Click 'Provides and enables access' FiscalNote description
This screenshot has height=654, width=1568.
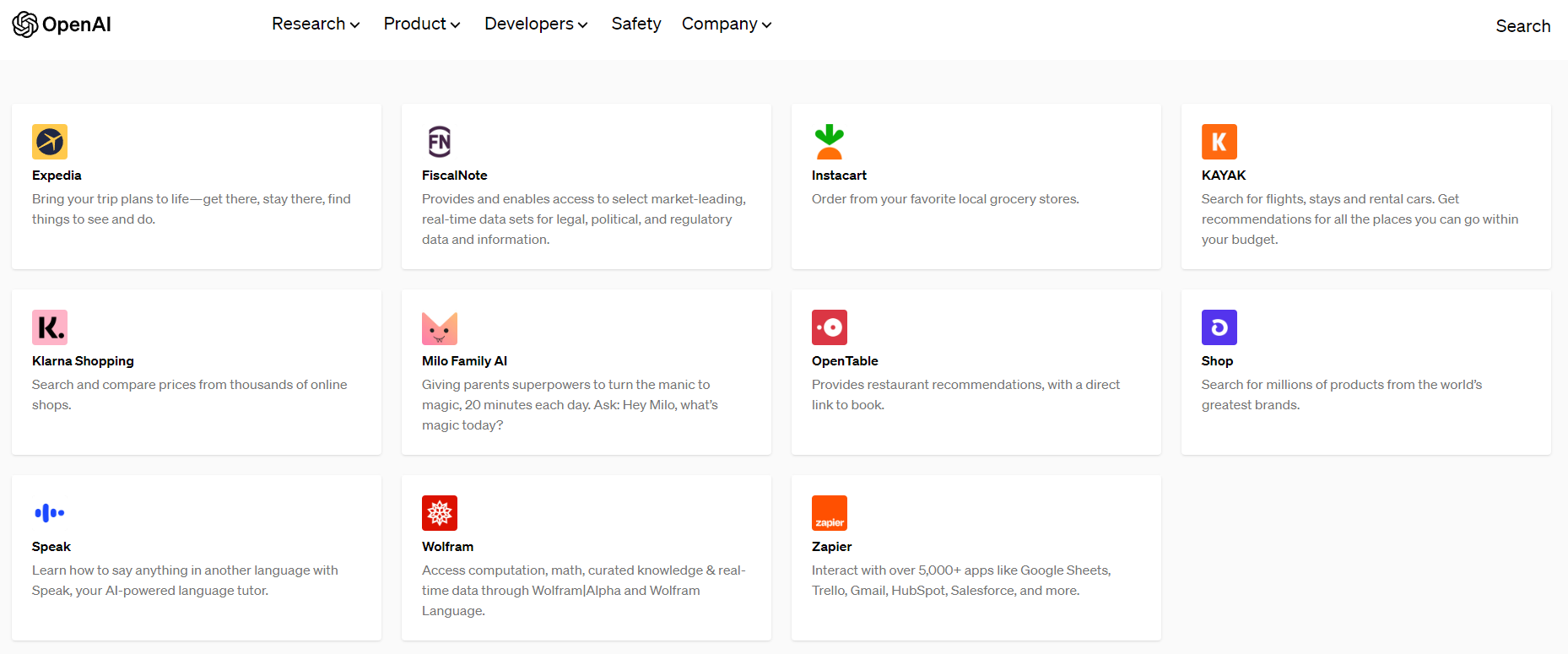(x=584, y=219)
